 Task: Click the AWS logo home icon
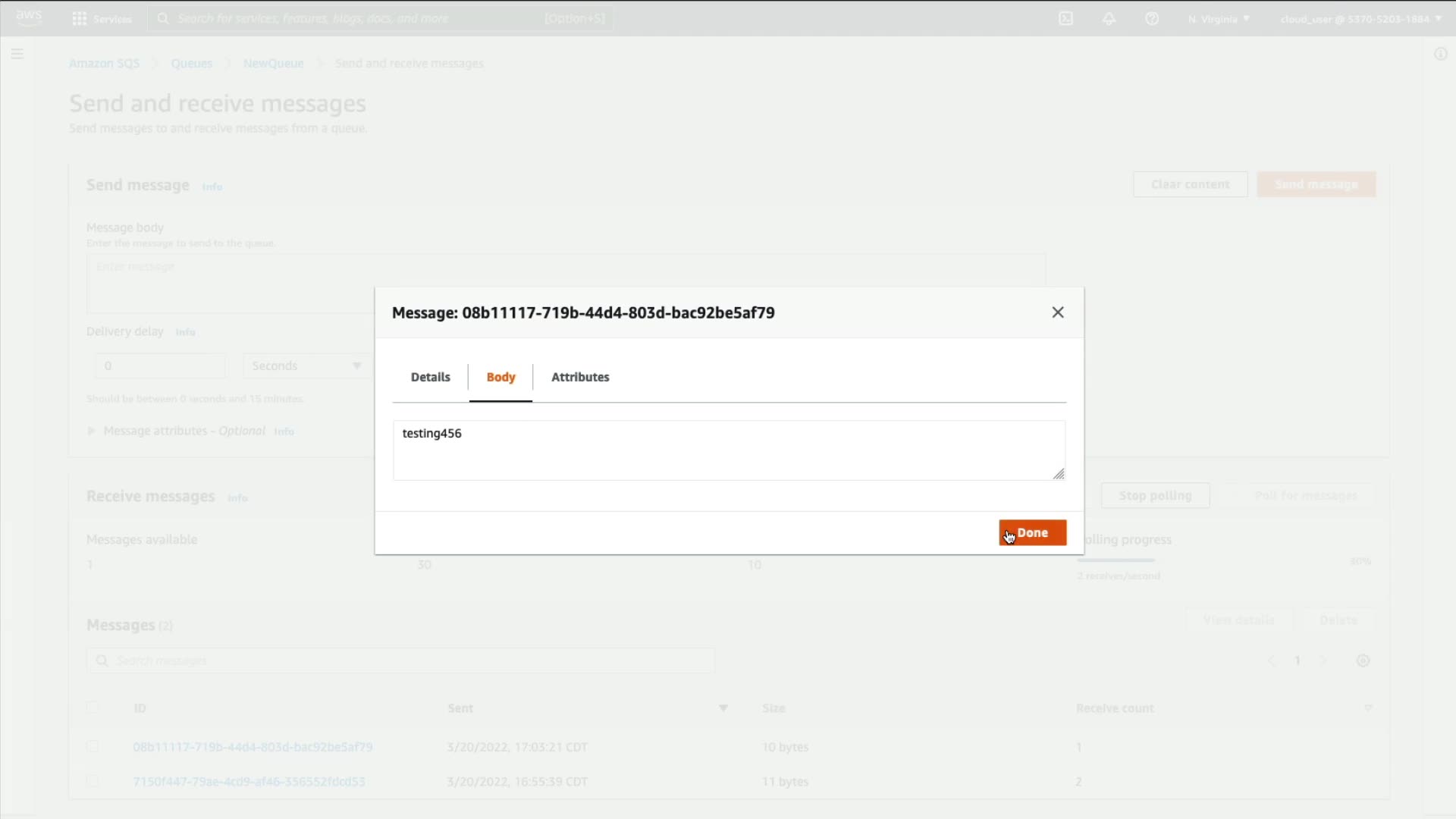click(x=29, y=17)
